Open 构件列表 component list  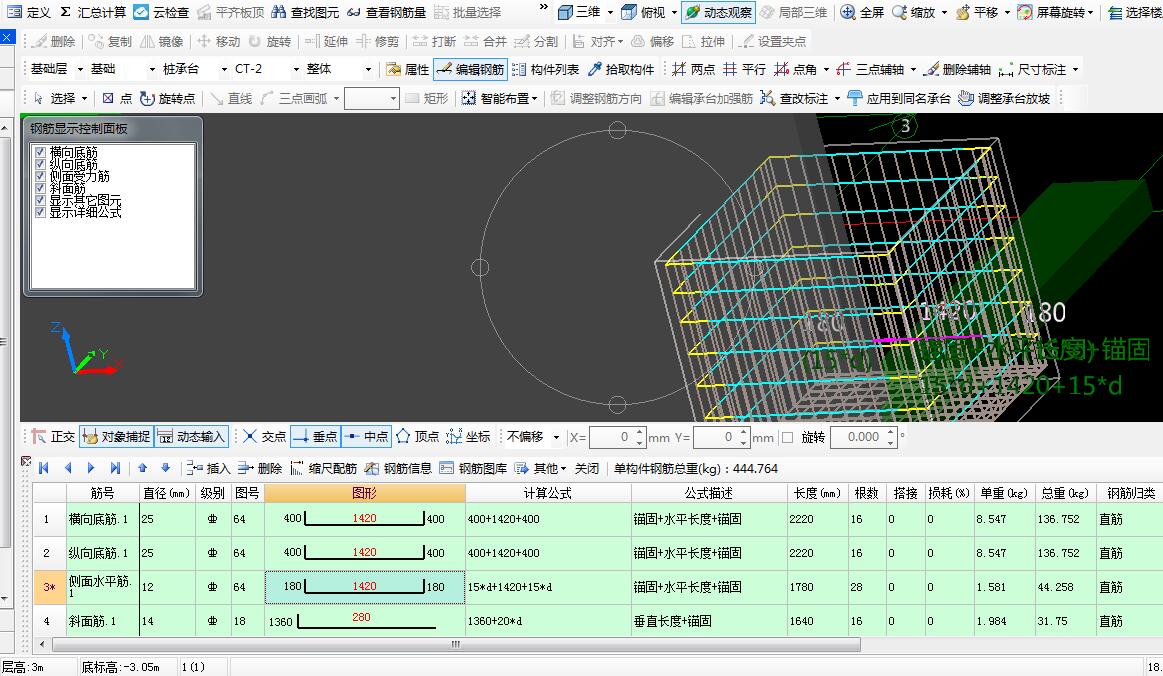[x=545, y=69]
